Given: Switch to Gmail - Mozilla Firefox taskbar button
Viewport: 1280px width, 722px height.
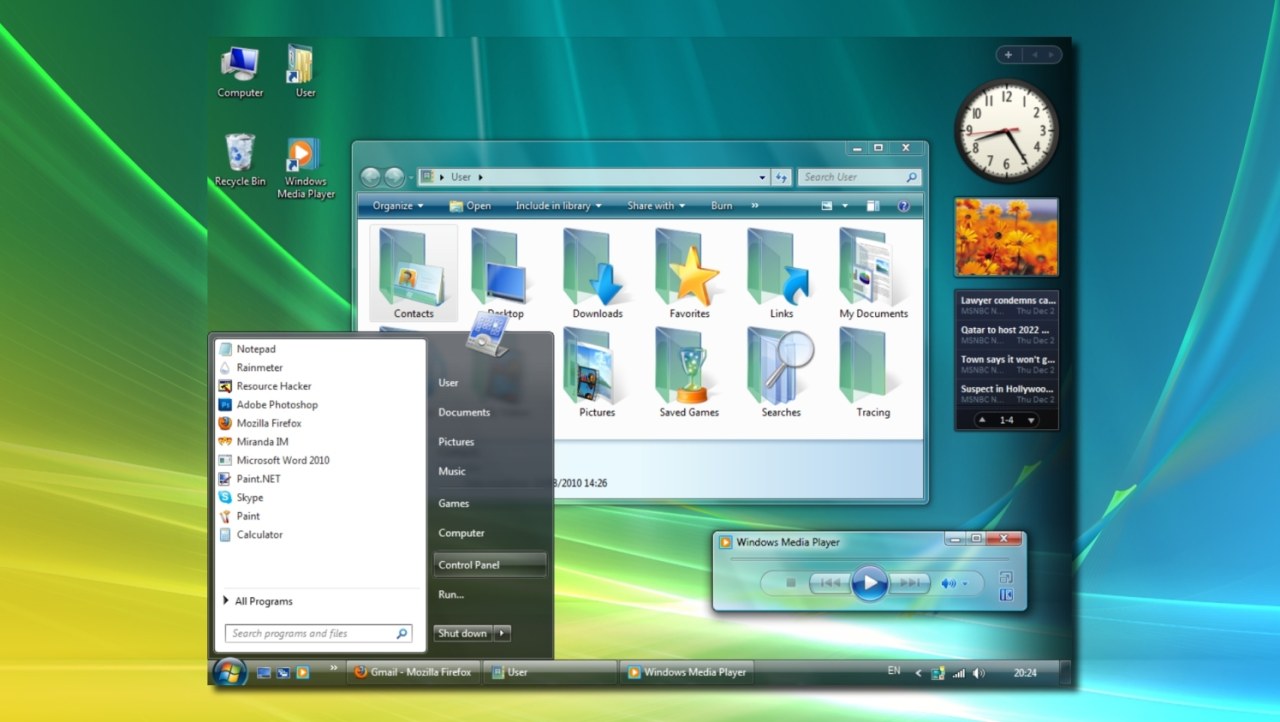Looking at the screenshot, I should pyautogui.click(x=415, y=672).
